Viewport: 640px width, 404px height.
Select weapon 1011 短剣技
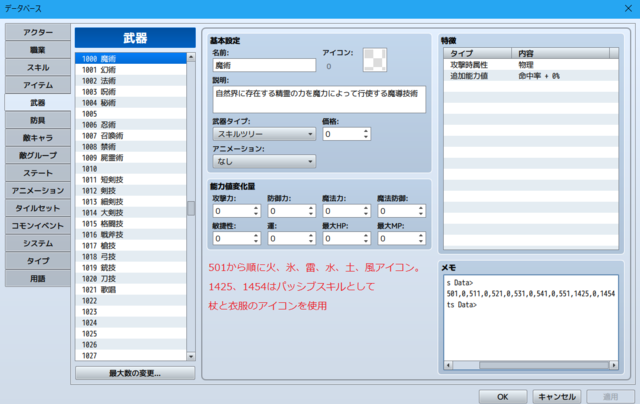click(x=131, y=180)
